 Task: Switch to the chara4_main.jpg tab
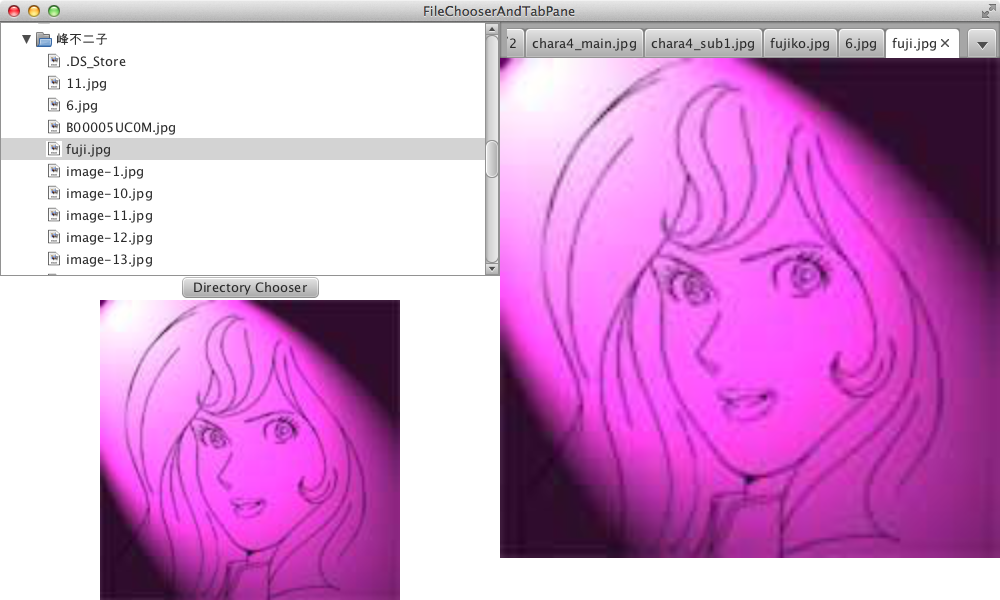(x=584, y=43)
